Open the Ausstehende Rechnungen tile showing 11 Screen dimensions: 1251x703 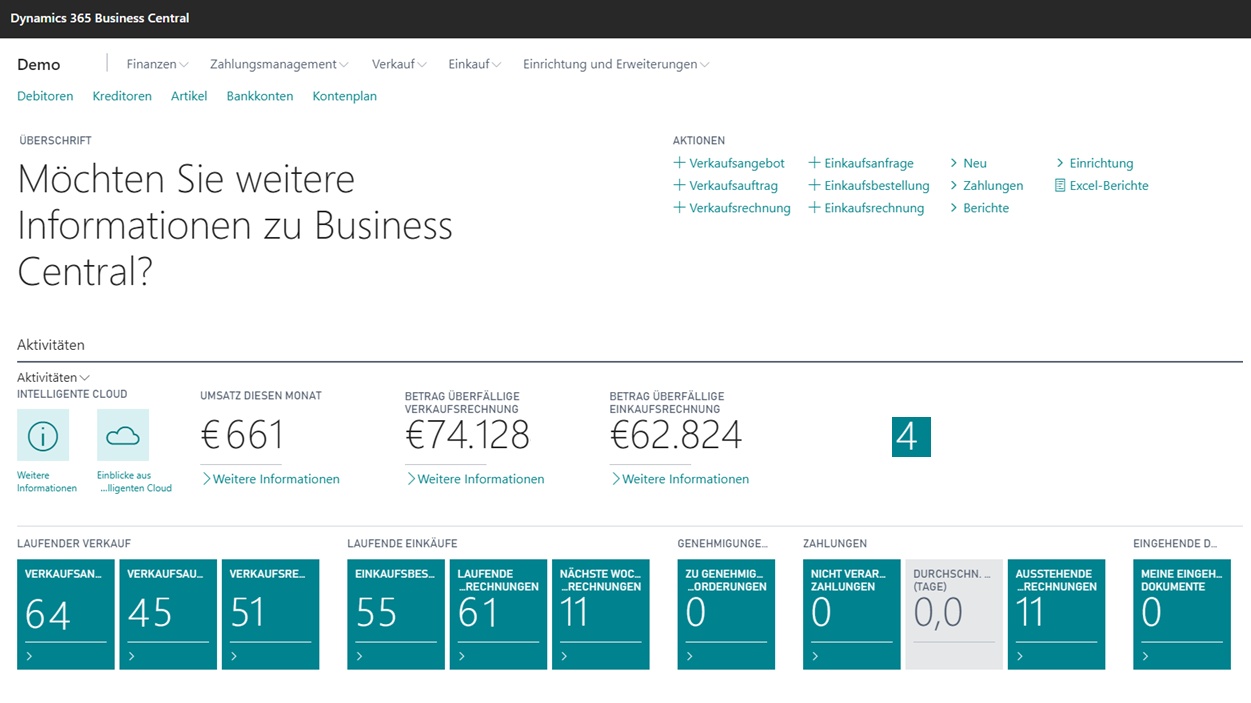click(1056, 613)
